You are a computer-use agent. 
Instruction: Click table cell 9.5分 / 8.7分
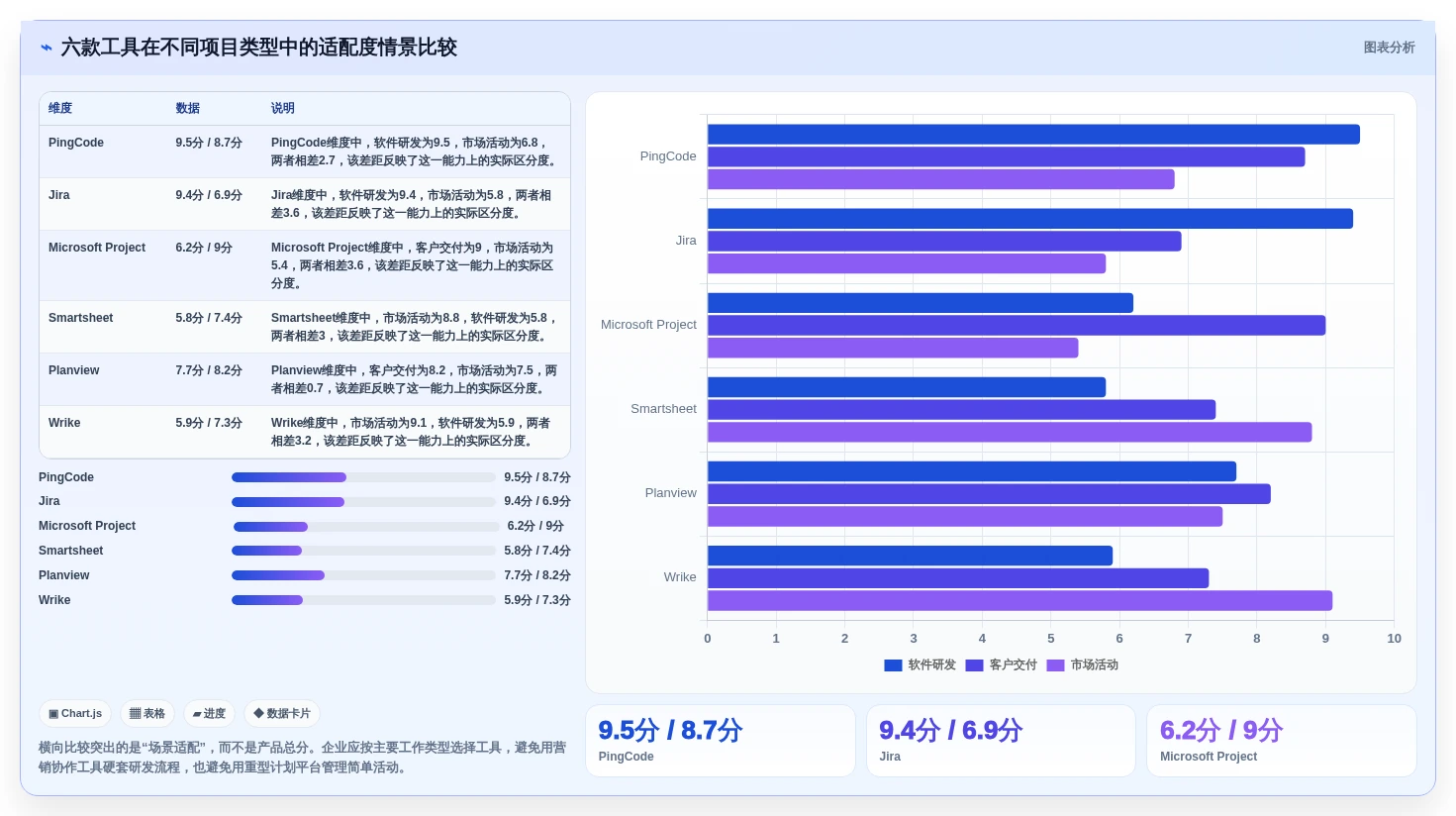[209, 143]
